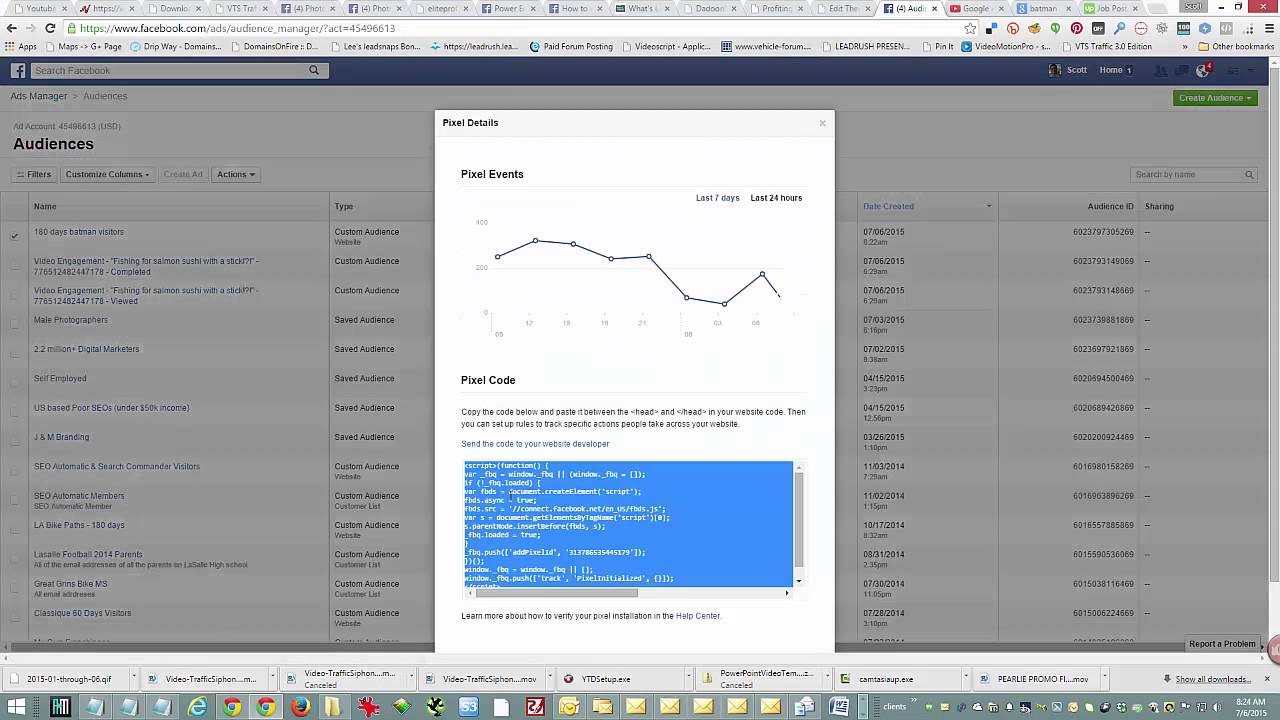Click the Search Facebook field
Image resolution: width=1280 pixels, height=720 pixels.
[170, 71]
